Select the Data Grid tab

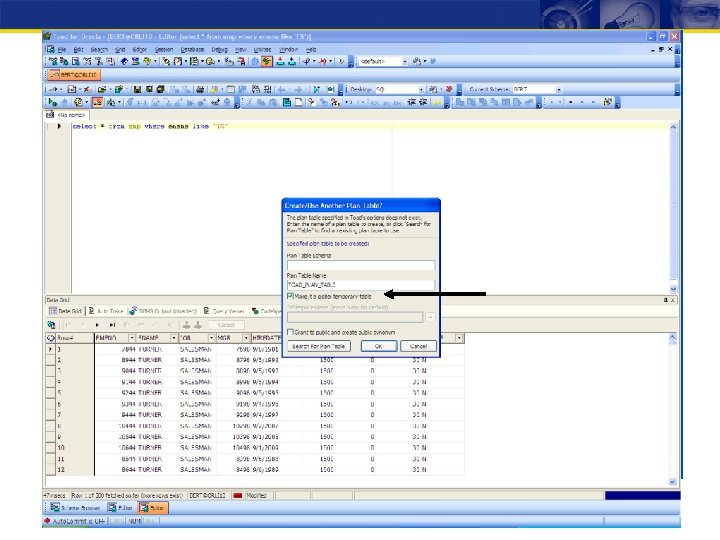[66, 311]
